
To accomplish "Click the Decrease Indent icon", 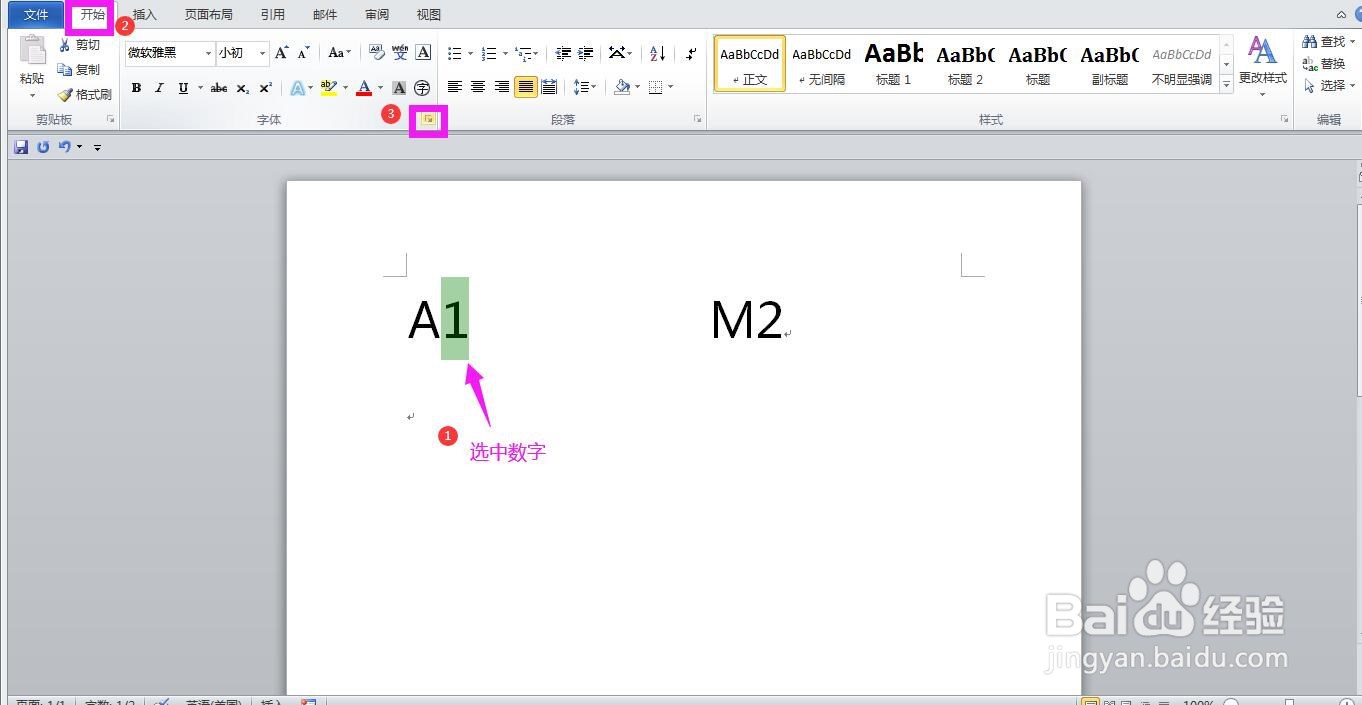I will coord(563,53).
